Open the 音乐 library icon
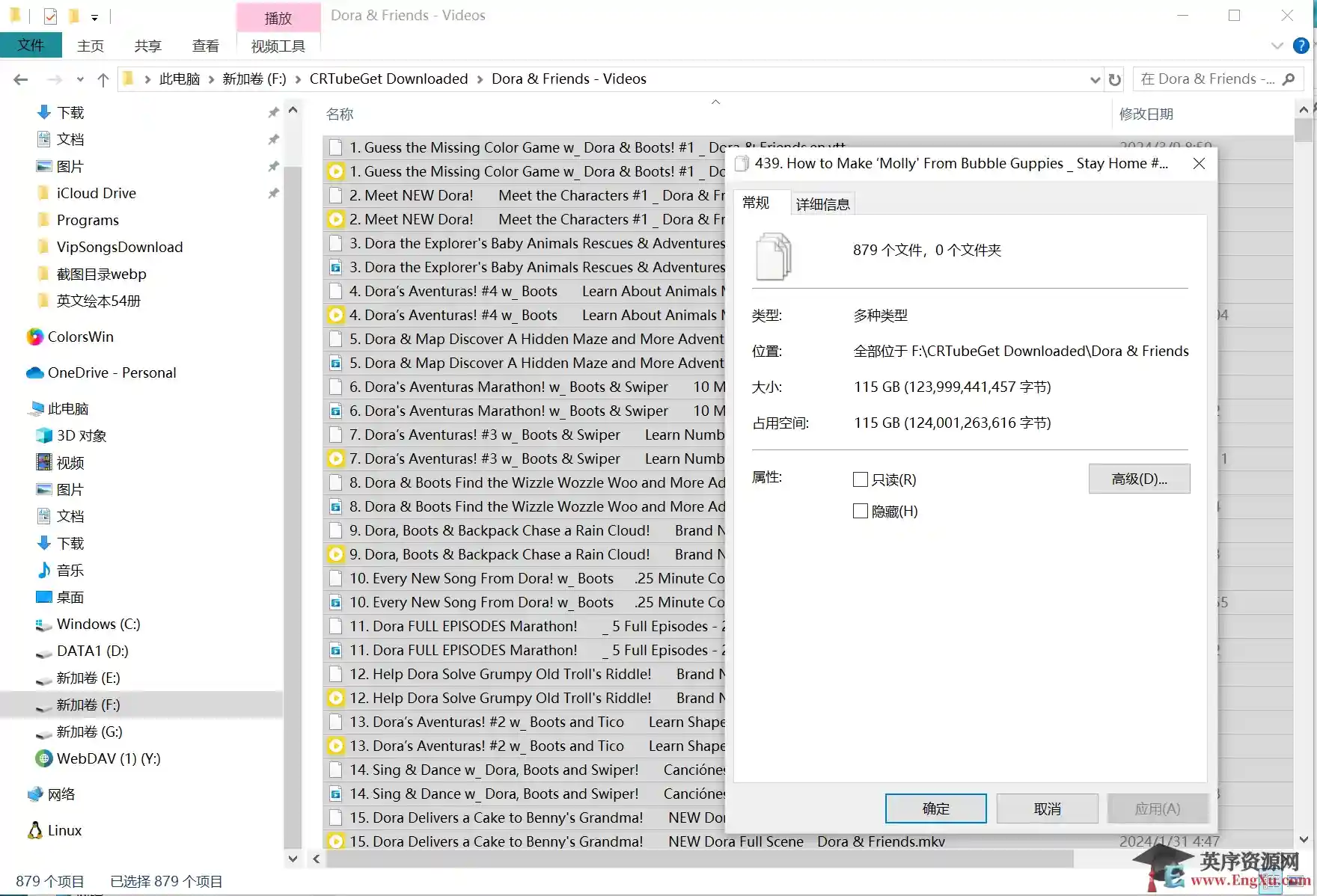 click(x=44, y=570)
